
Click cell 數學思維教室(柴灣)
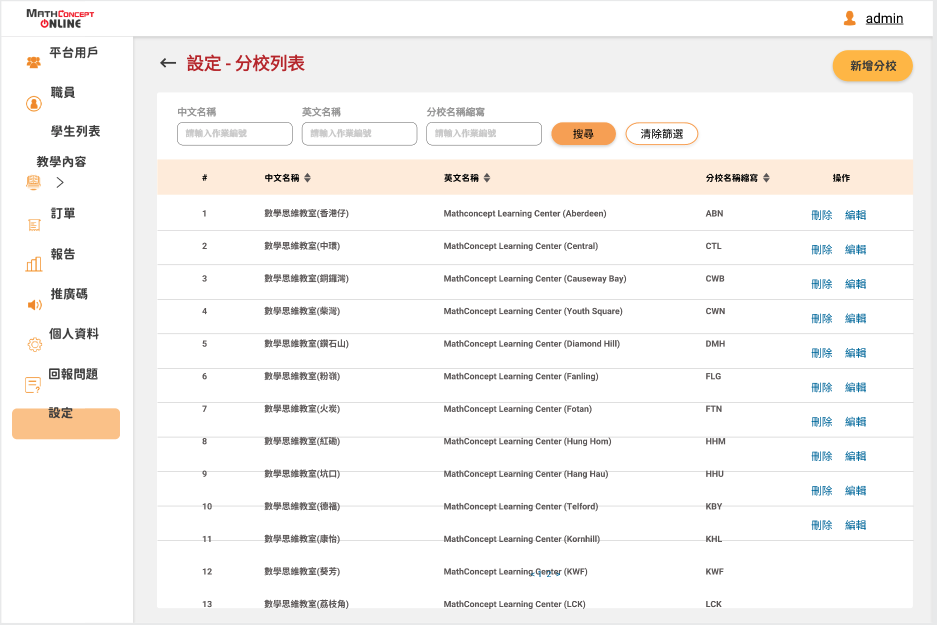(302, 311)
